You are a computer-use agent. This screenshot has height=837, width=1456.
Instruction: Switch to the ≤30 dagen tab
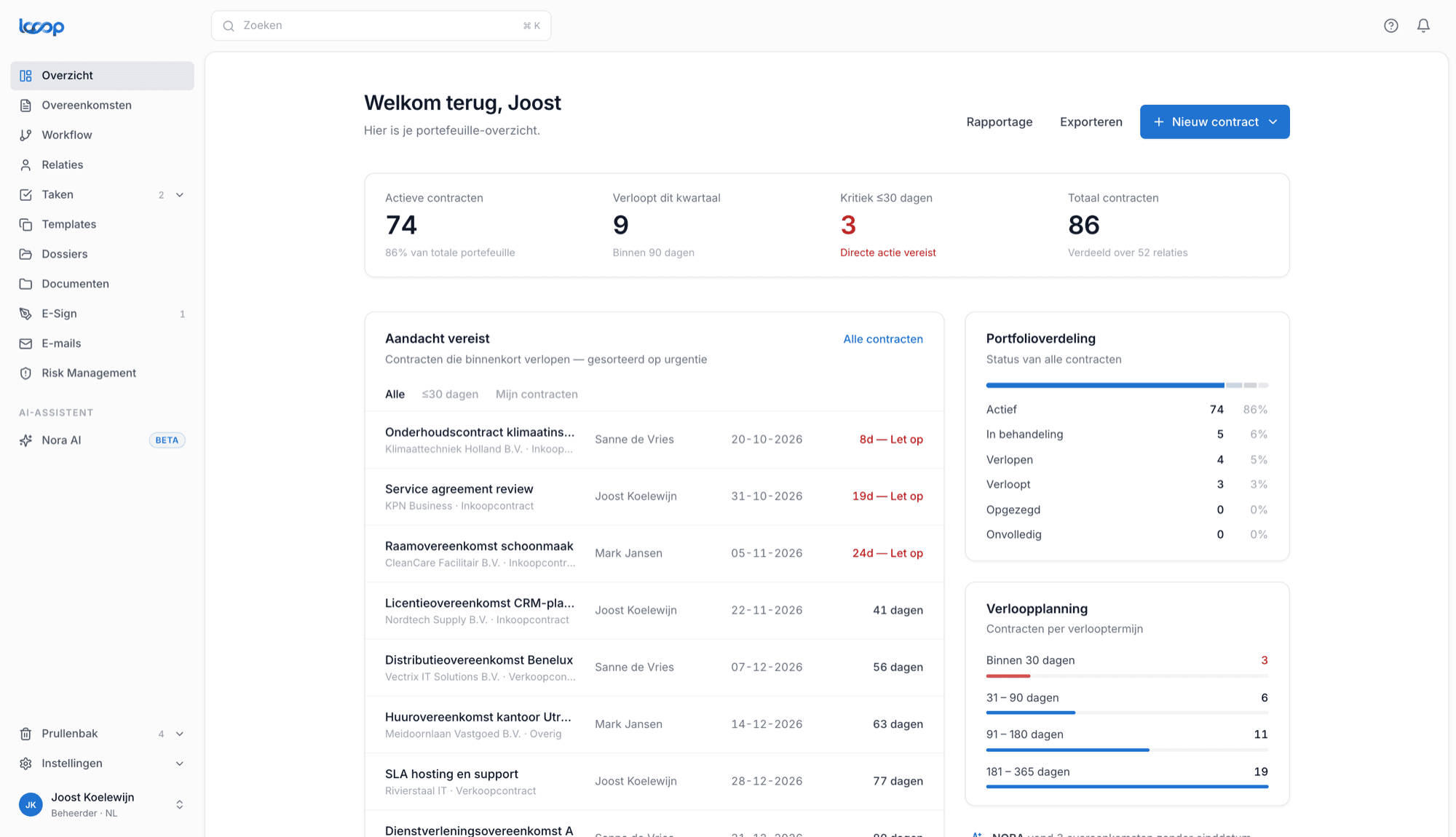450,394
